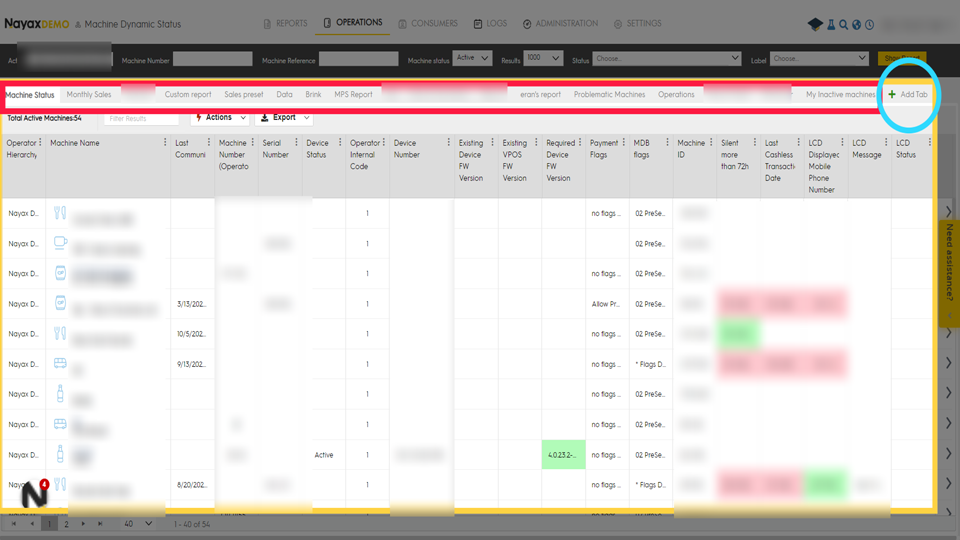Open the magnifier search icon in header

click(844, 24)
